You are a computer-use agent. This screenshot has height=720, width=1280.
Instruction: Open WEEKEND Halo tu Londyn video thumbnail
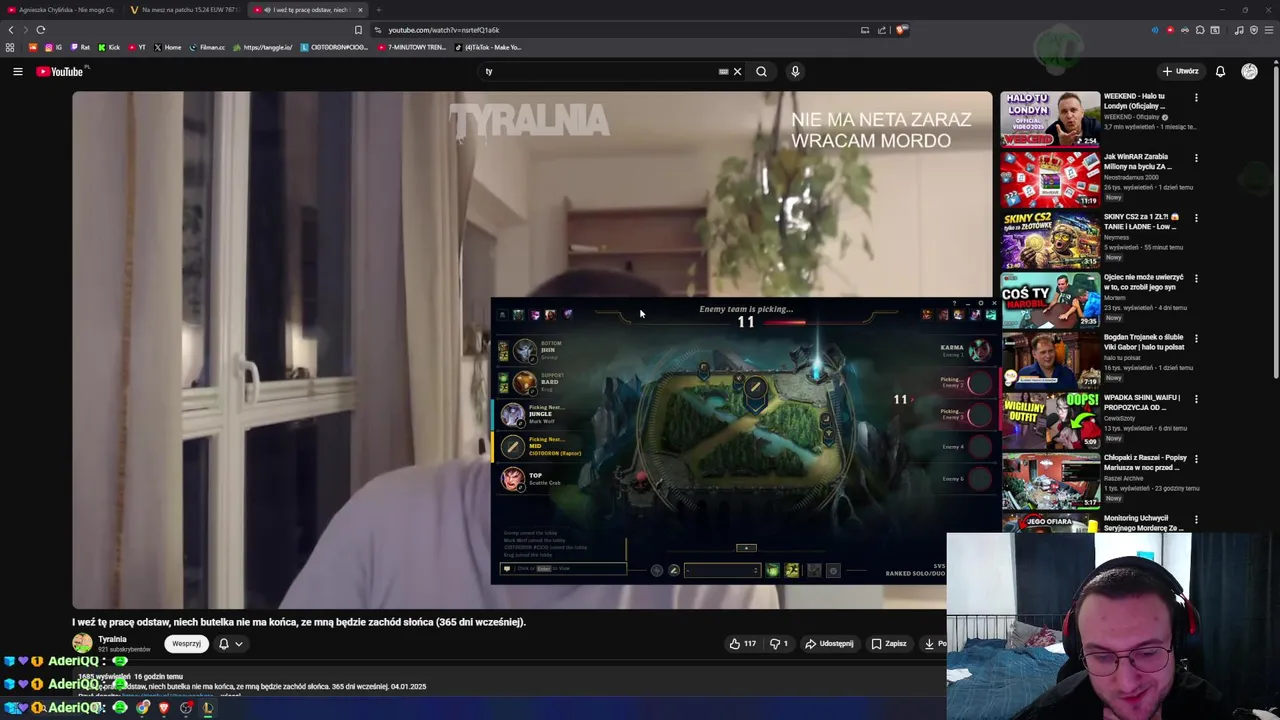[x=1050, y=119]
